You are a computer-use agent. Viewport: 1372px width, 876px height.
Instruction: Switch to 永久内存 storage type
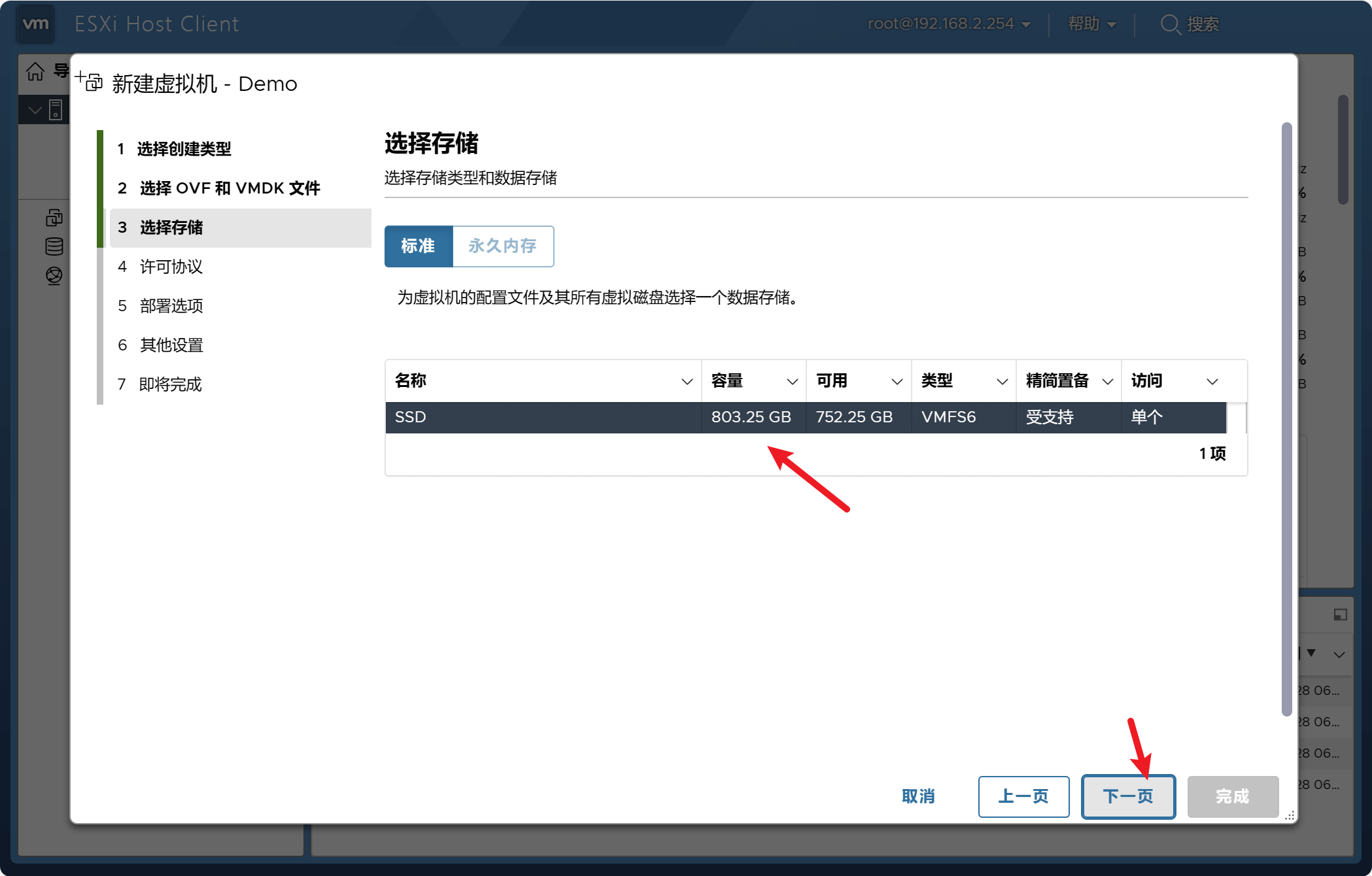(502, 246)
